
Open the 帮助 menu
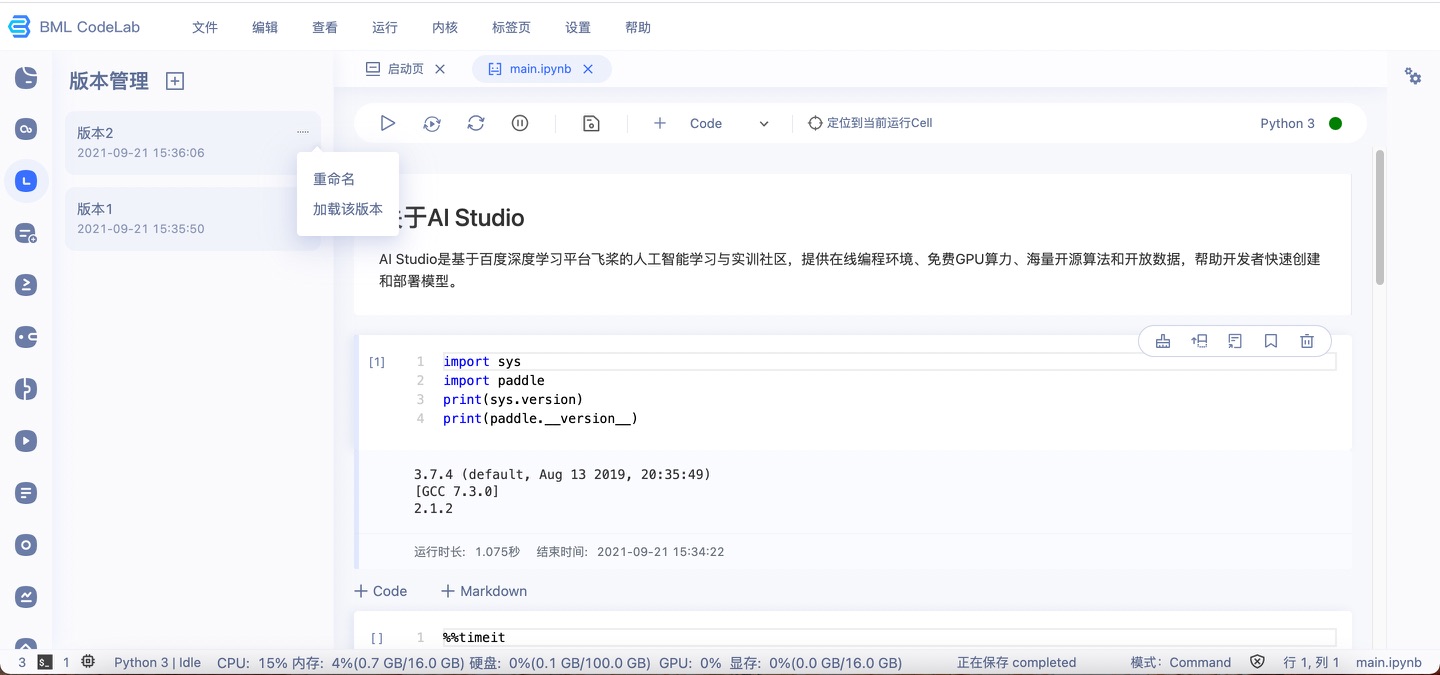coord(638,27)
